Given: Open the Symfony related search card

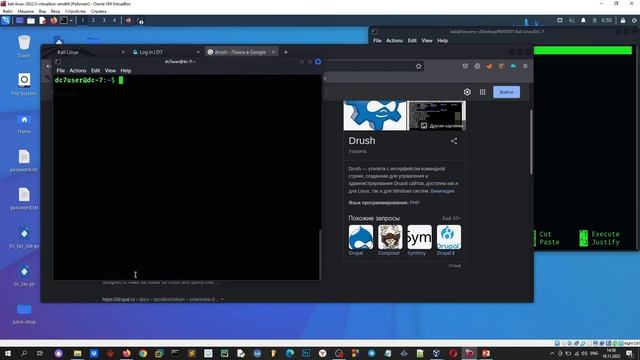Looking at the screenshot, I should (x=419, y=240).
